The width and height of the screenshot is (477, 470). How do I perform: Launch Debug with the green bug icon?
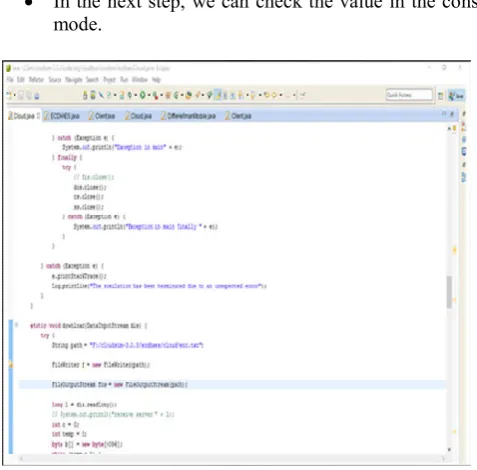coord(129,95)
